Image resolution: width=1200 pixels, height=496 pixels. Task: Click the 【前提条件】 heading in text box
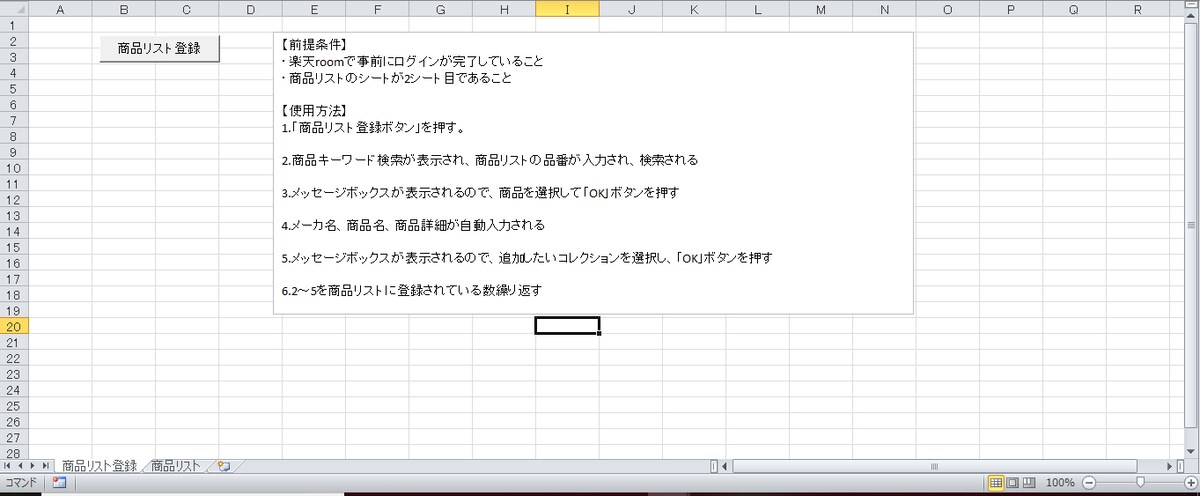coord(313,45)
